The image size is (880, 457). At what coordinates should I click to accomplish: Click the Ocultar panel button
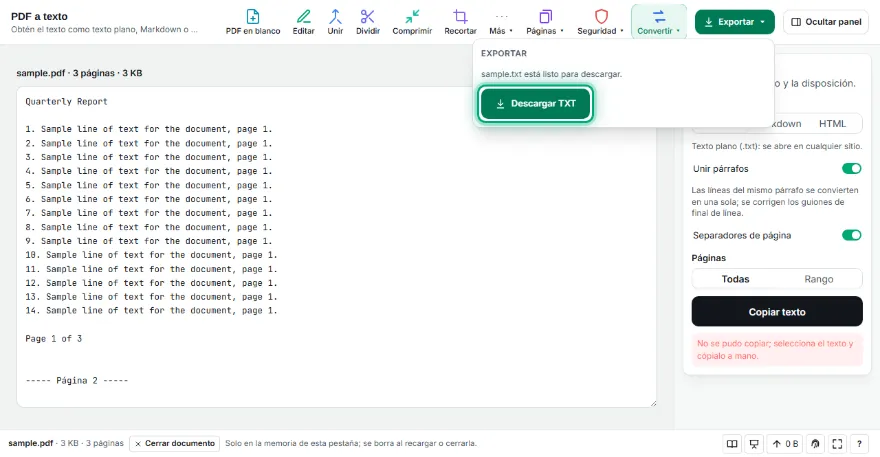[x=826, y=22]
